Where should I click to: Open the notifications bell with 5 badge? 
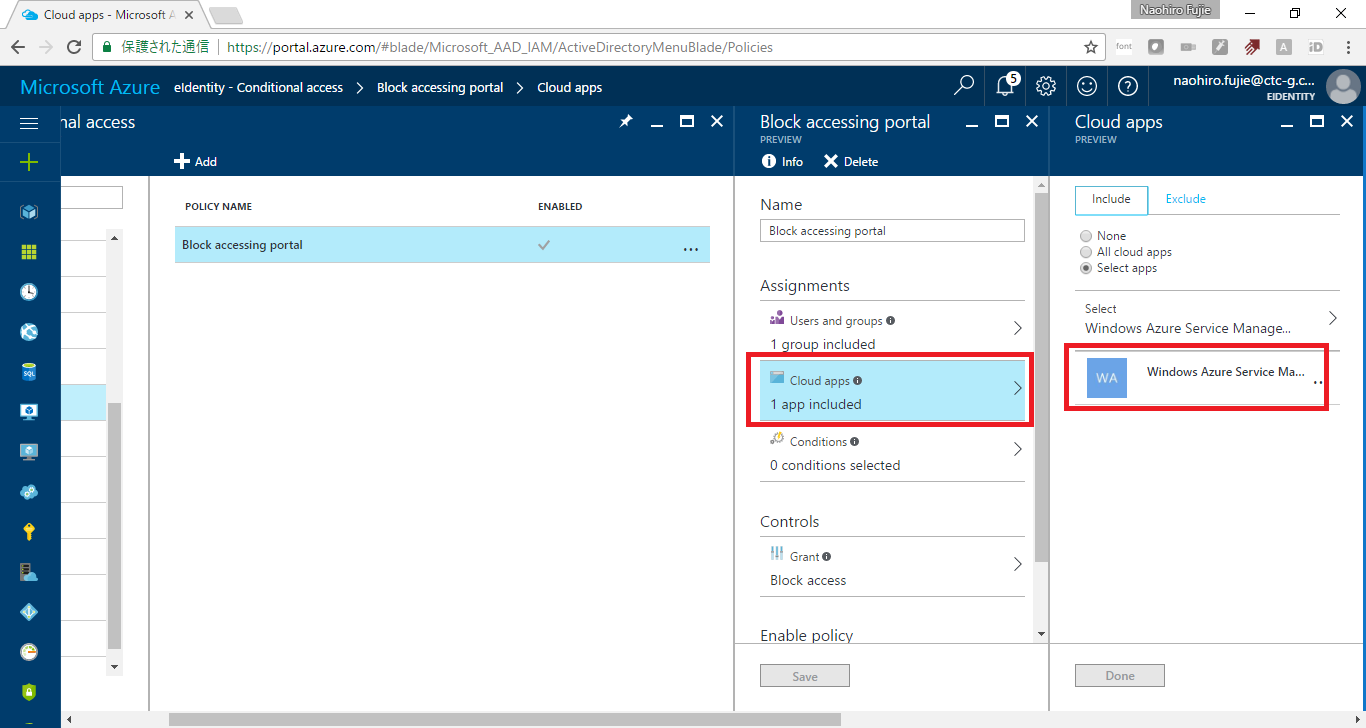[1006, 86]
